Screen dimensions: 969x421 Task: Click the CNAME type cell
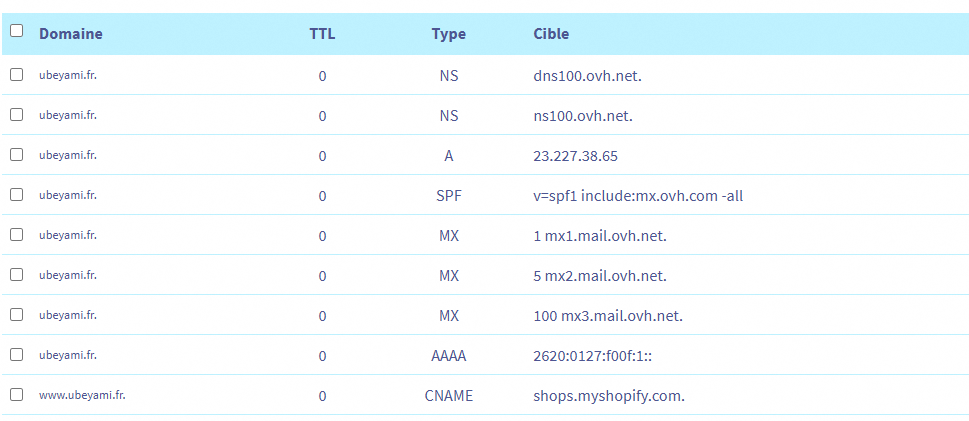[448, 396]
